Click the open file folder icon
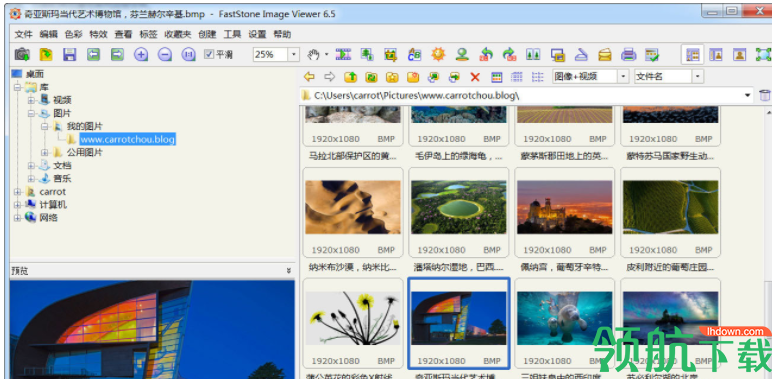The image size is (772, 379). pos(46,54)
